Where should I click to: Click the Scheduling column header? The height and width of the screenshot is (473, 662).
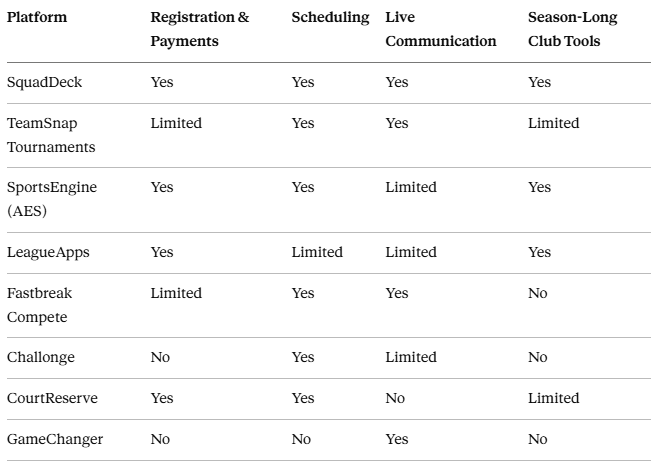coord(330,17)
